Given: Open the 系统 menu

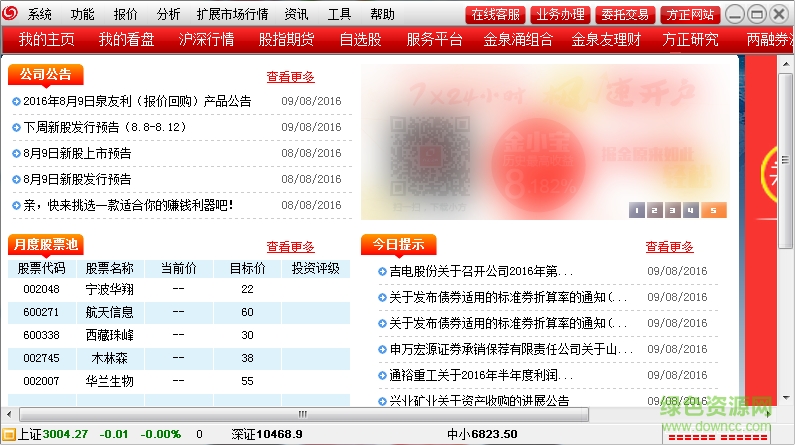Looking at the screenshot, I should [40, 14].
